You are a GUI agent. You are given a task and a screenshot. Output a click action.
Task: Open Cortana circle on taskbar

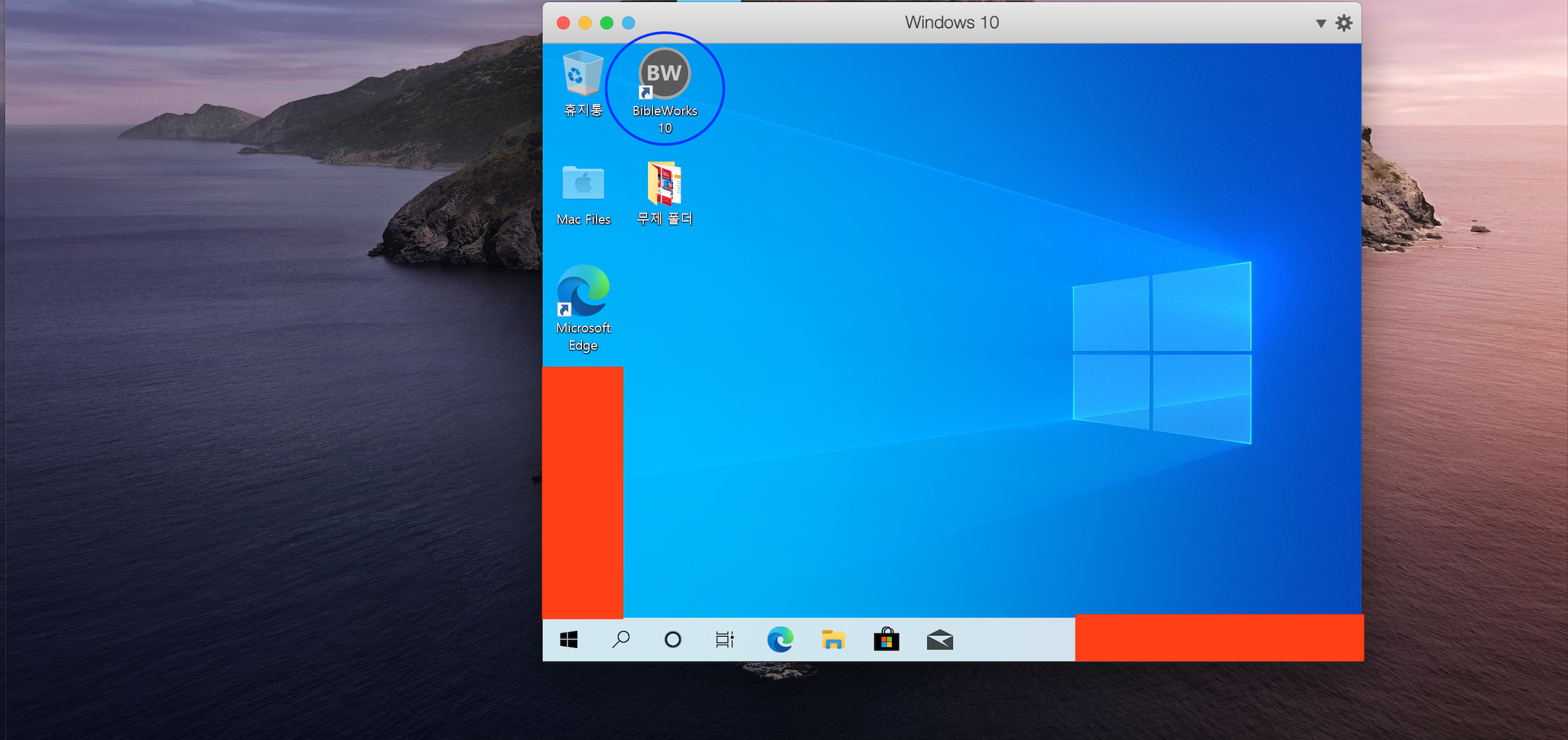pyautogui.click(x=673, y=639)
